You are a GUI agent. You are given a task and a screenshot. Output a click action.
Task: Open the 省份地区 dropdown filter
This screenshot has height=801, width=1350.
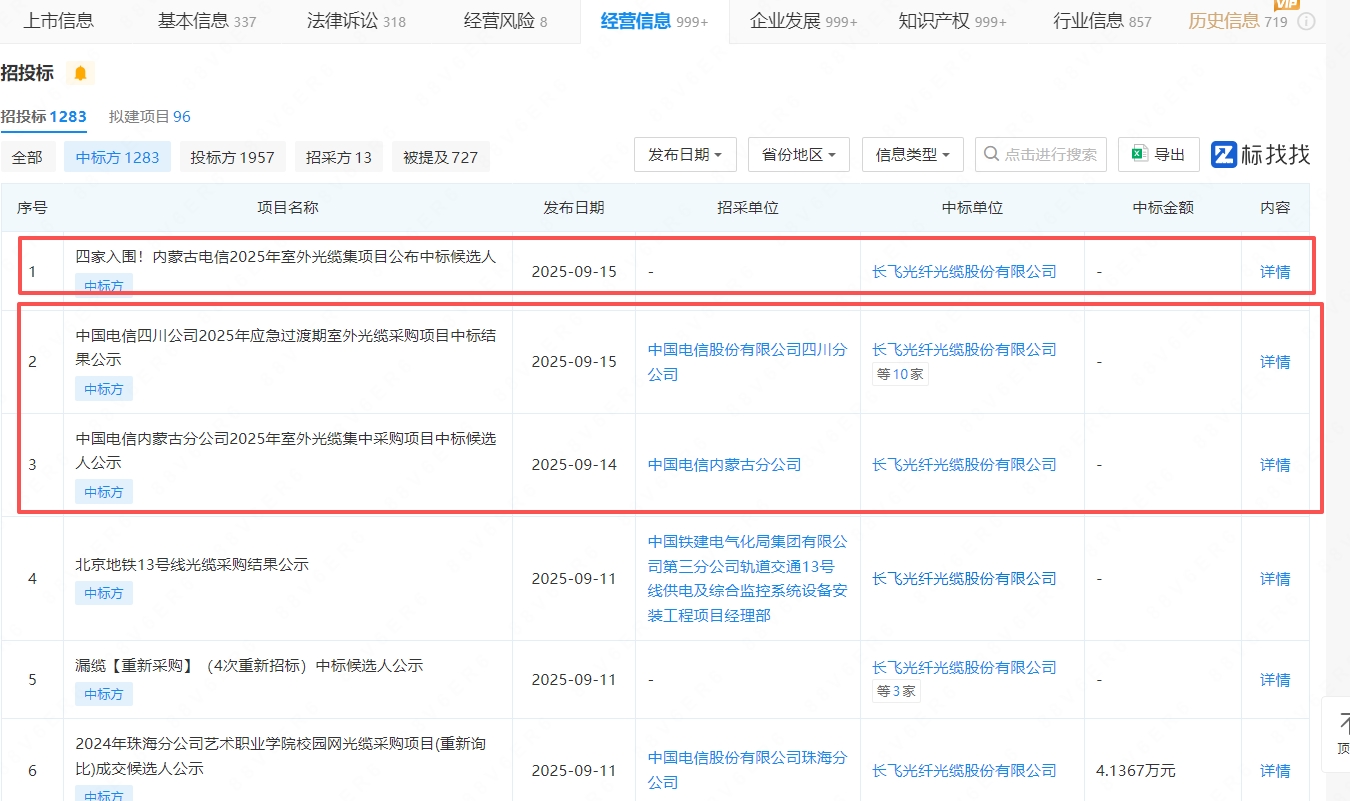(x=799, y=155)
